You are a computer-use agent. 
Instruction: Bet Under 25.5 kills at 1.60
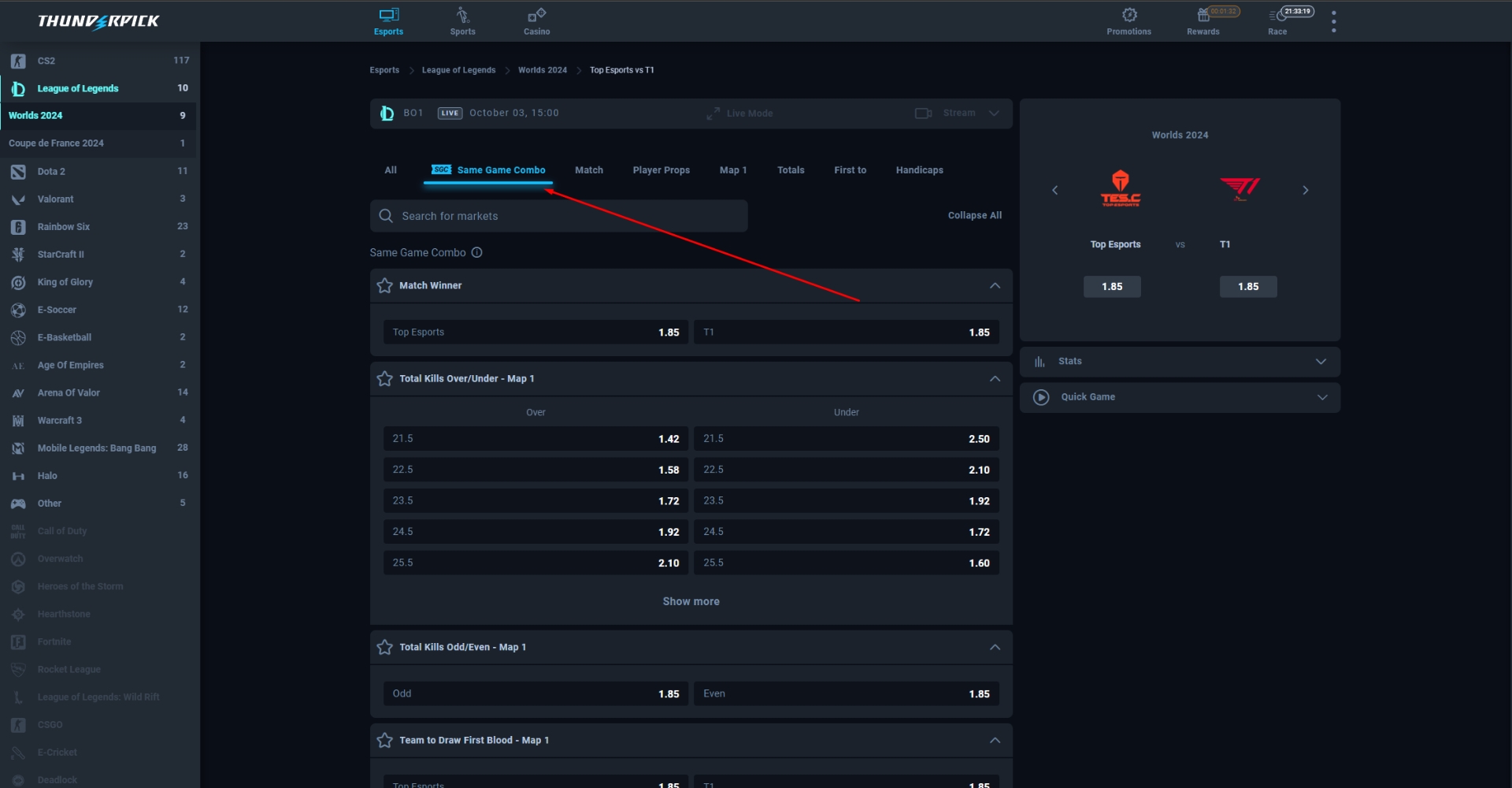tap(847, 563)
